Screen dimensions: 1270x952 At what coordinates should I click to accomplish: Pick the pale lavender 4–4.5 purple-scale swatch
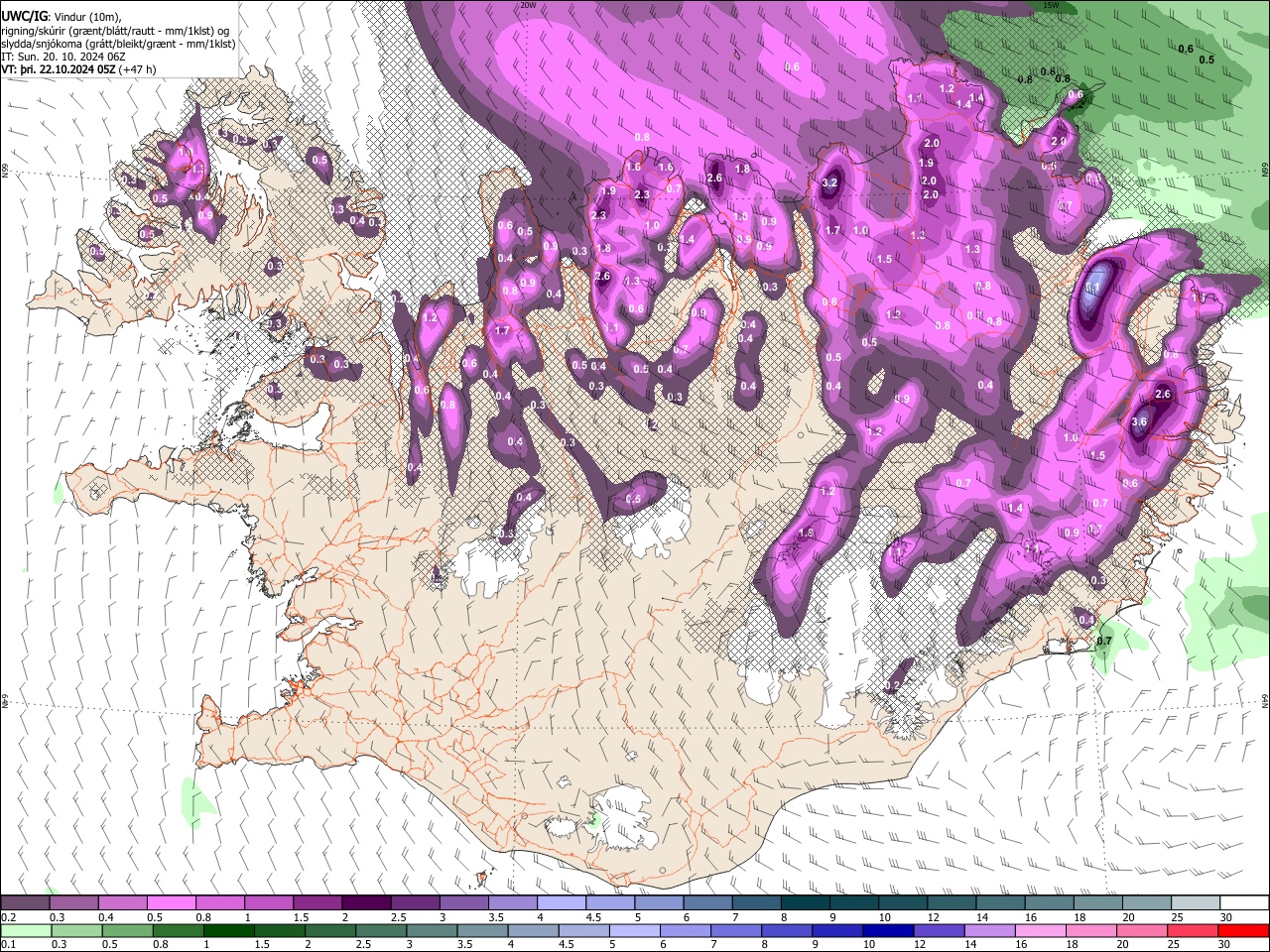(562, 903)
